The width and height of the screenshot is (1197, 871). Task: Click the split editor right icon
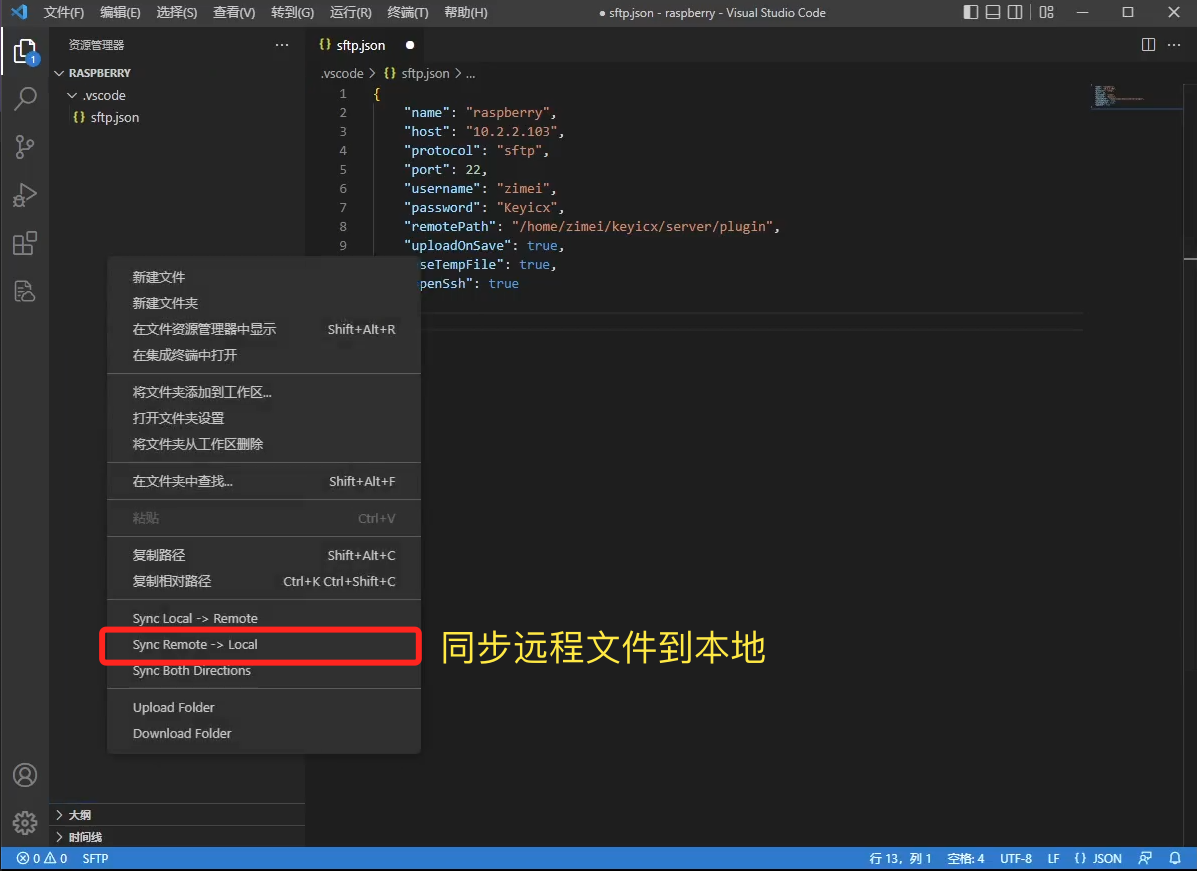[1148, 45]
